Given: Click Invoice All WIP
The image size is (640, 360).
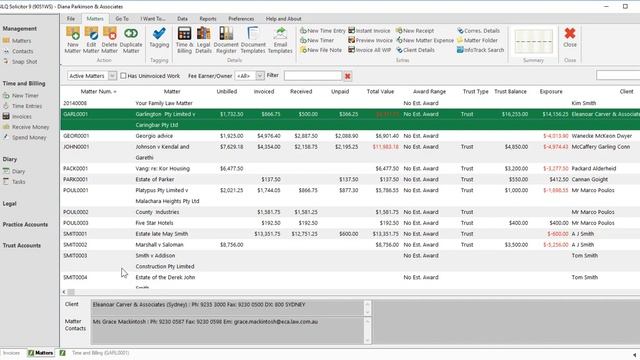Looking at the screenshot, I should pyautogui.click(x=369, y=50).
